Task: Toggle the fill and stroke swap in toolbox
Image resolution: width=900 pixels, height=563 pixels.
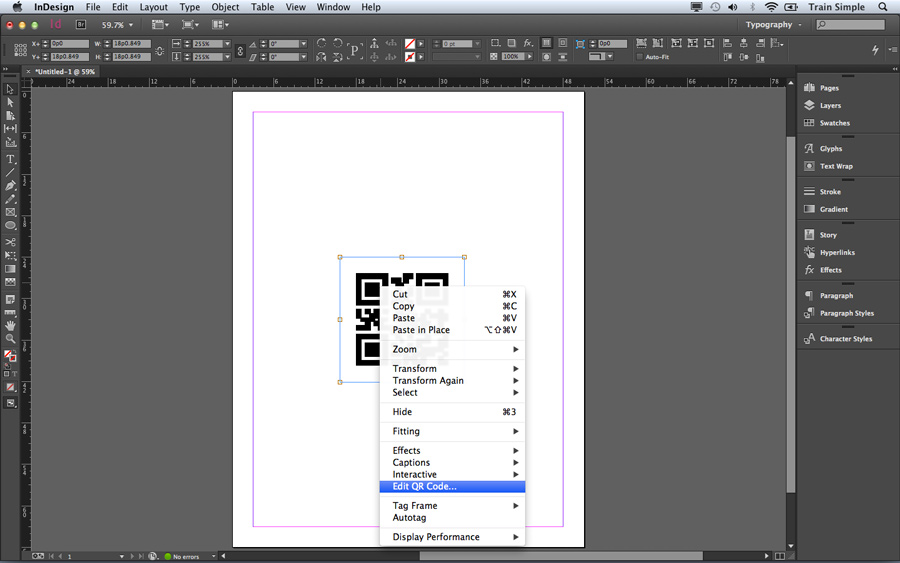Action: (14, 351)
